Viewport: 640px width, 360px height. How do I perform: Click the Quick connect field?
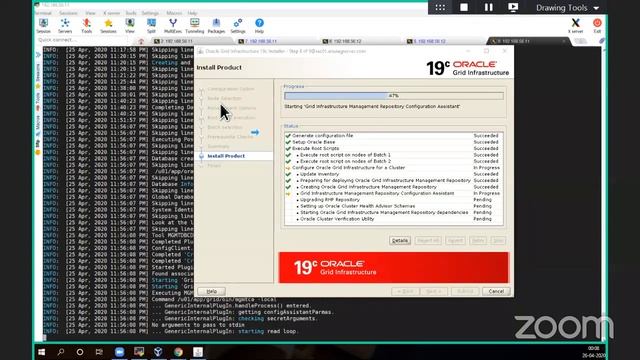tap(84, 40)
